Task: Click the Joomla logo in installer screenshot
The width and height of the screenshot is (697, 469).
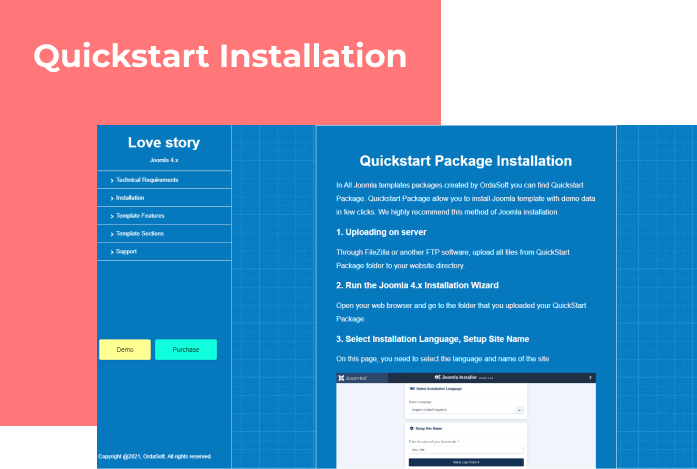Action: [x=353, y=378]
